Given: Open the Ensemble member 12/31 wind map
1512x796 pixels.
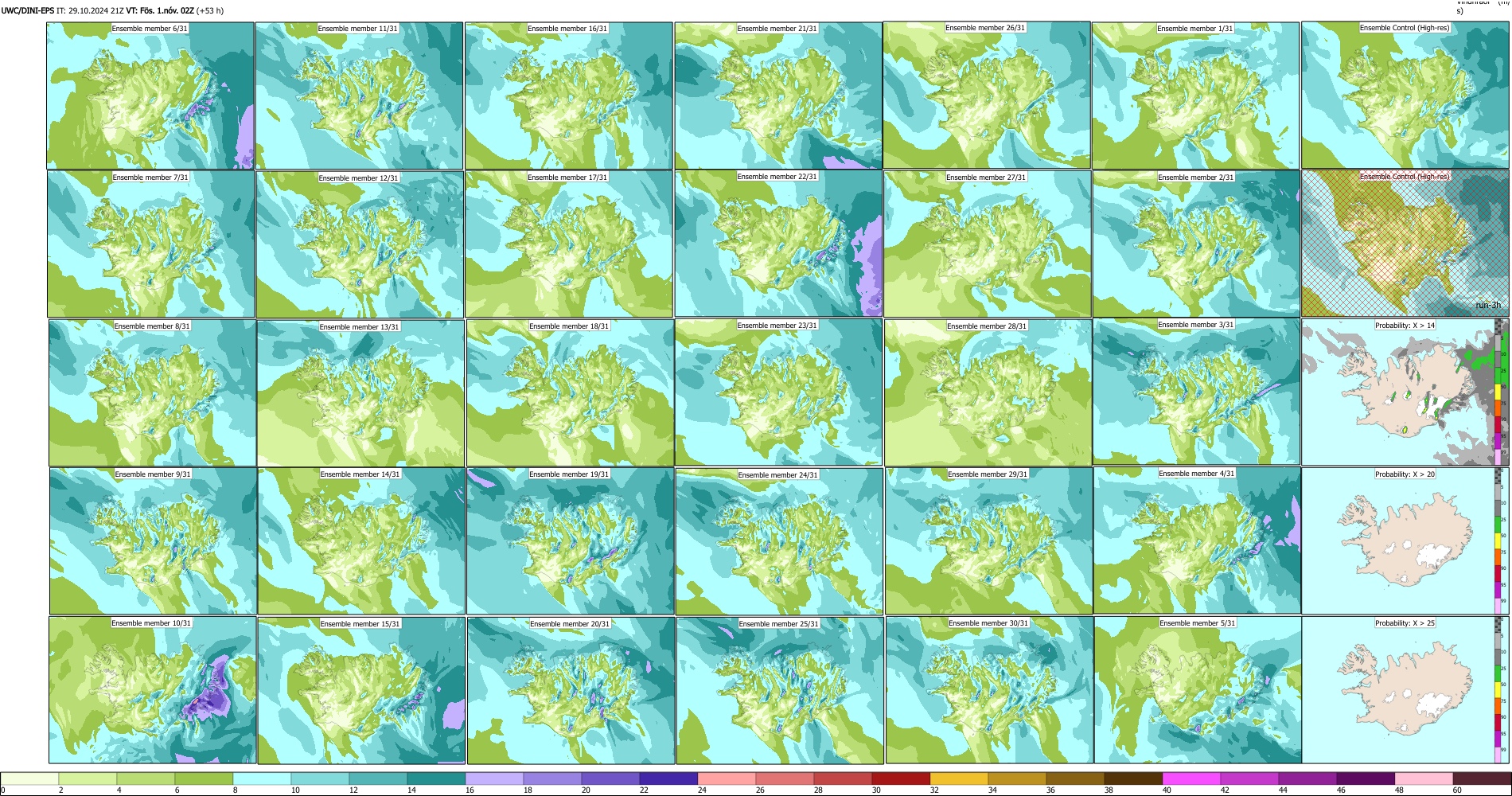Looking at the screenshot, I should [x=360, y=244].
